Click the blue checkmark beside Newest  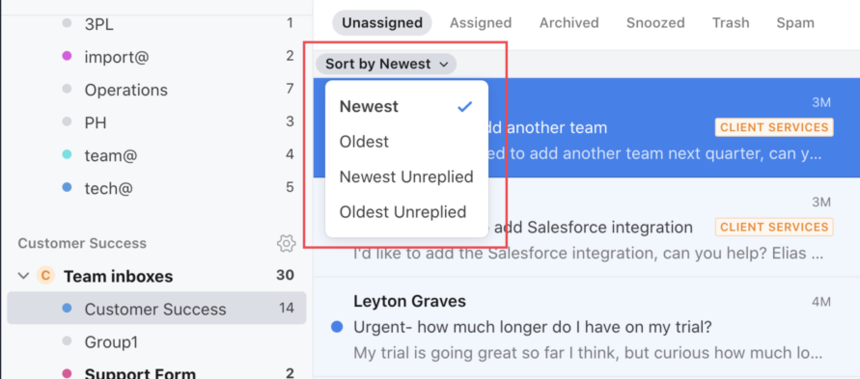pyautogui.click(x=465, y=106)
